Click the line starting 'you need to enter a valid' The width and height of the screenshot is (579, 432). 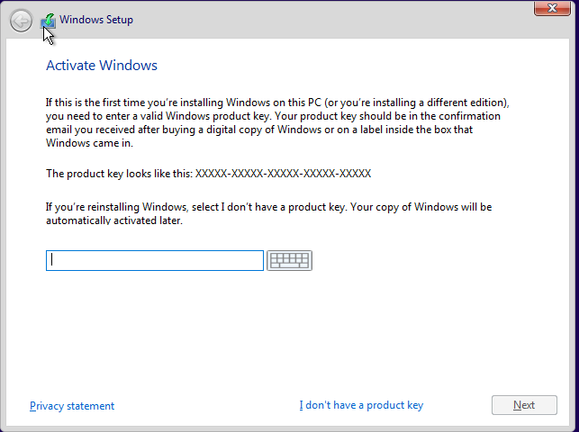tap(273, 116)
